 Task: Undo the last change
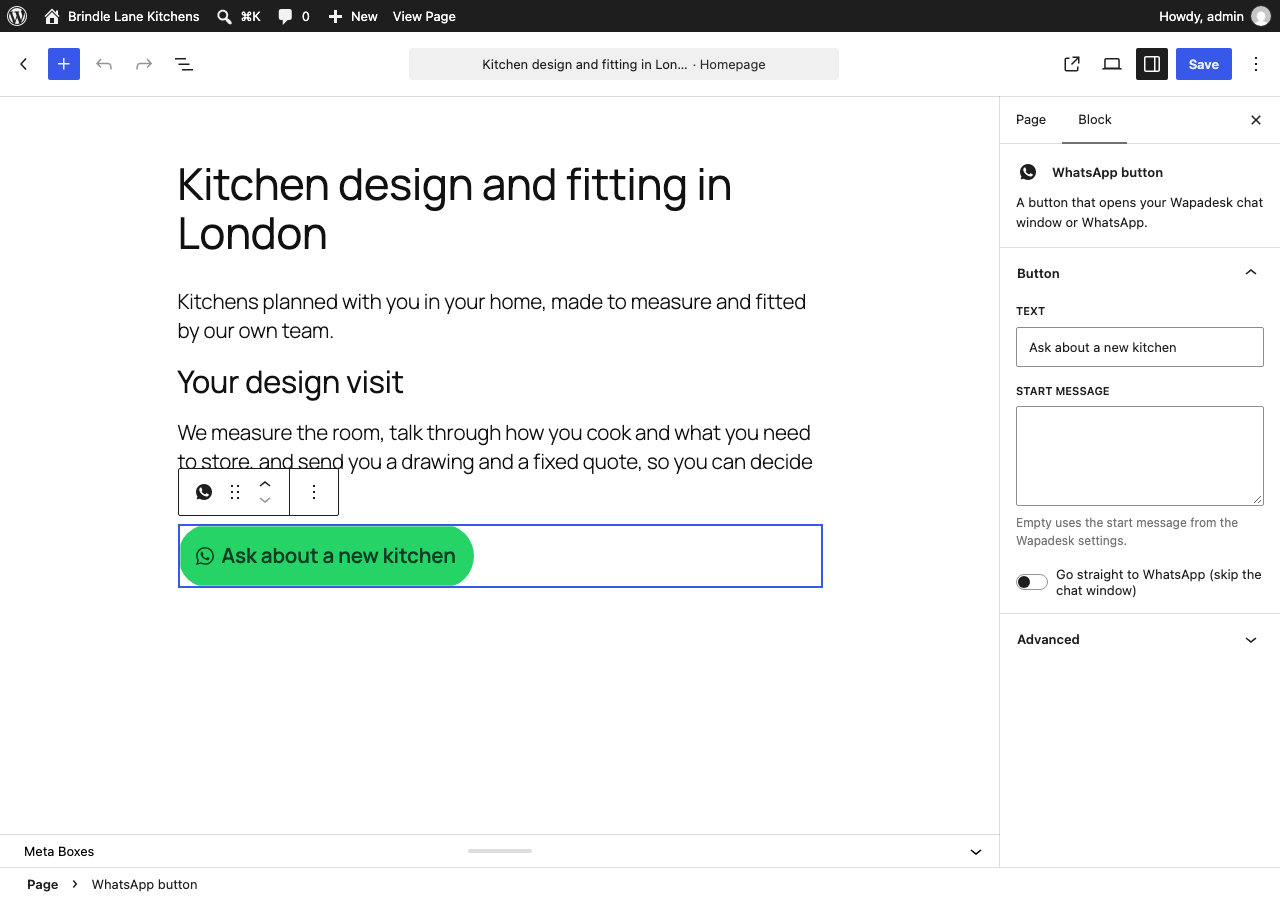click(x=104, y=64)
